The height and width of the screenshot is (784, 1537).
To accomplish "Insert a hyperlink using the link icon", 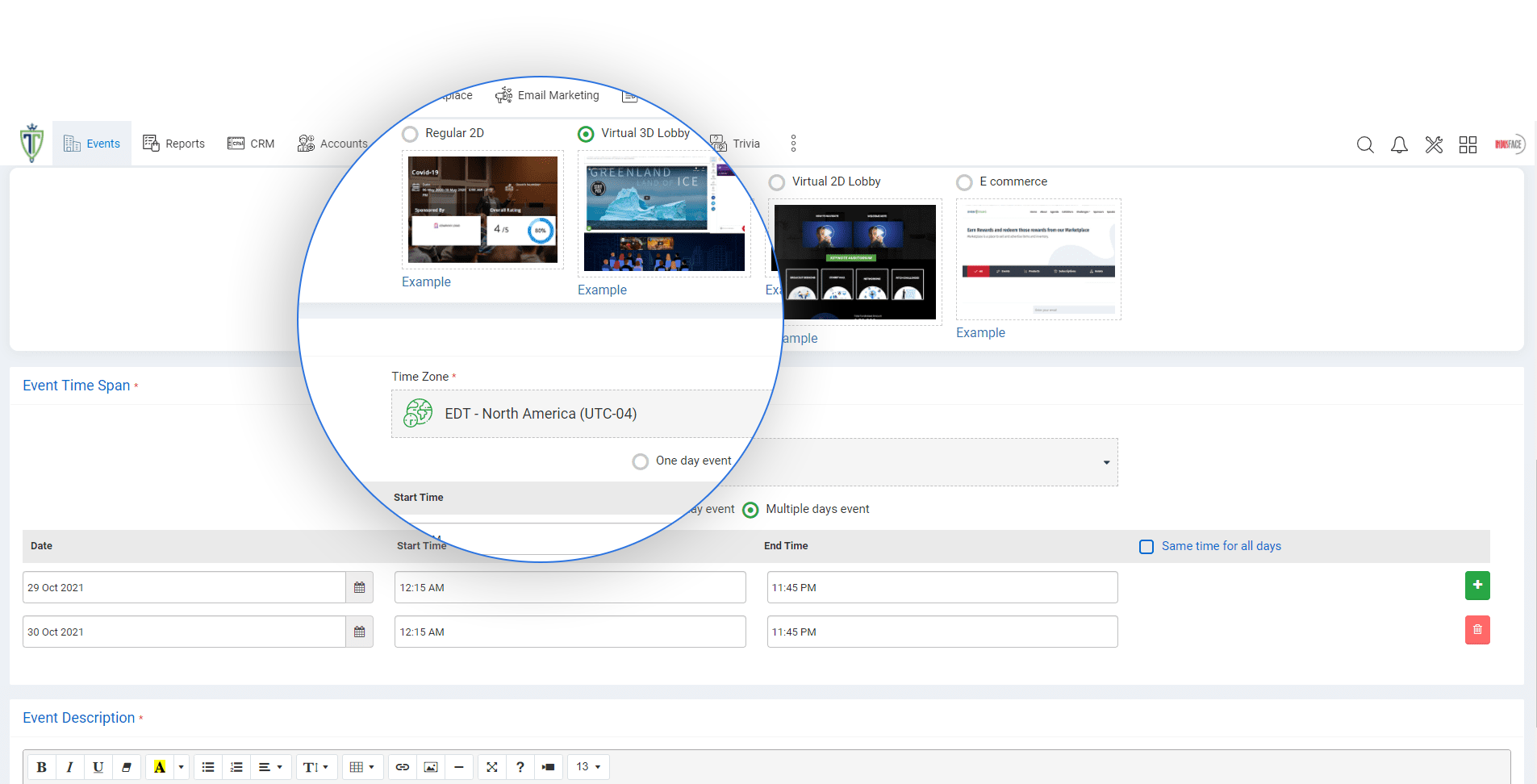I will (402, 766).
